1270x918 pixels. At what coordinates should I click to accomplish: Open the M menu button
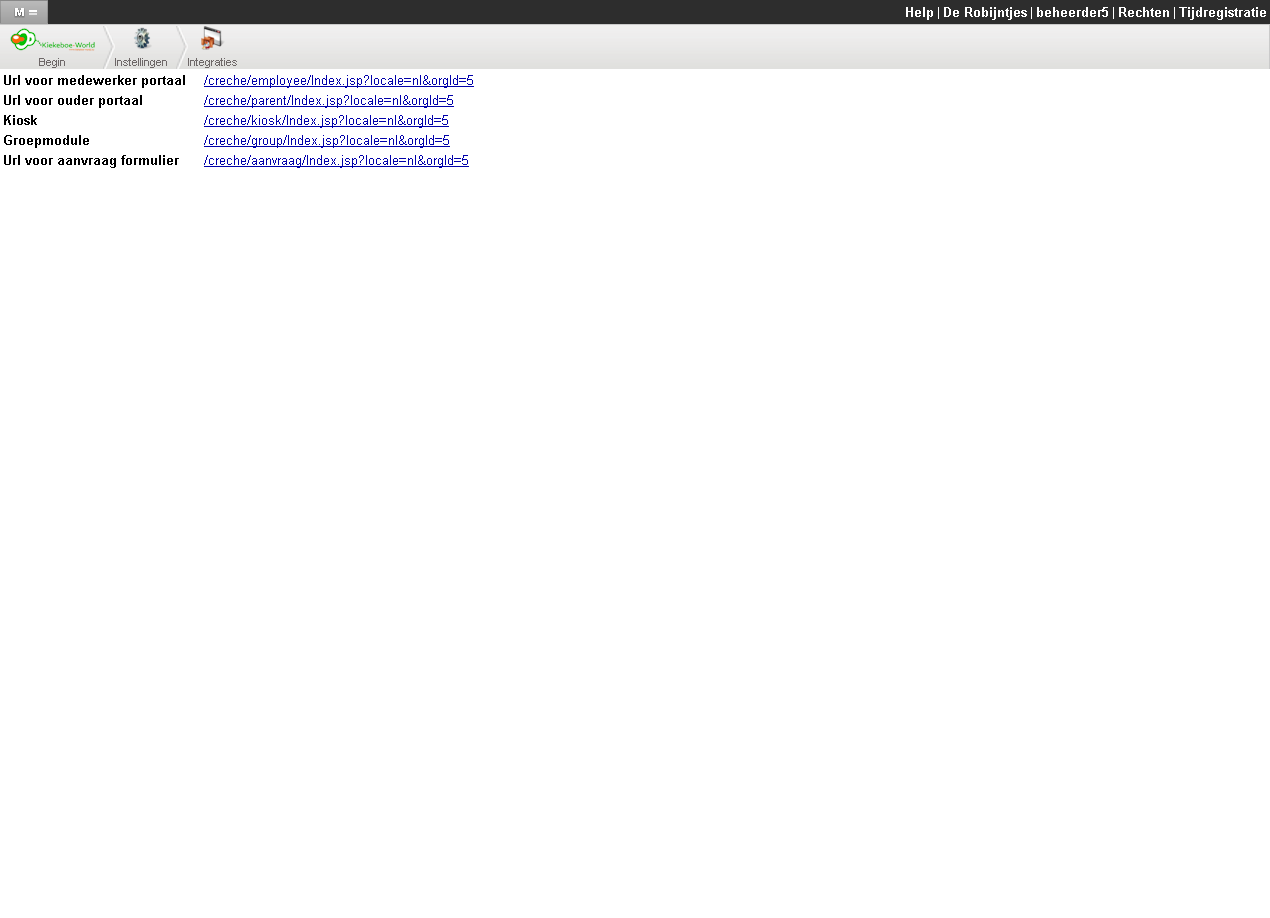pos(24,12)
